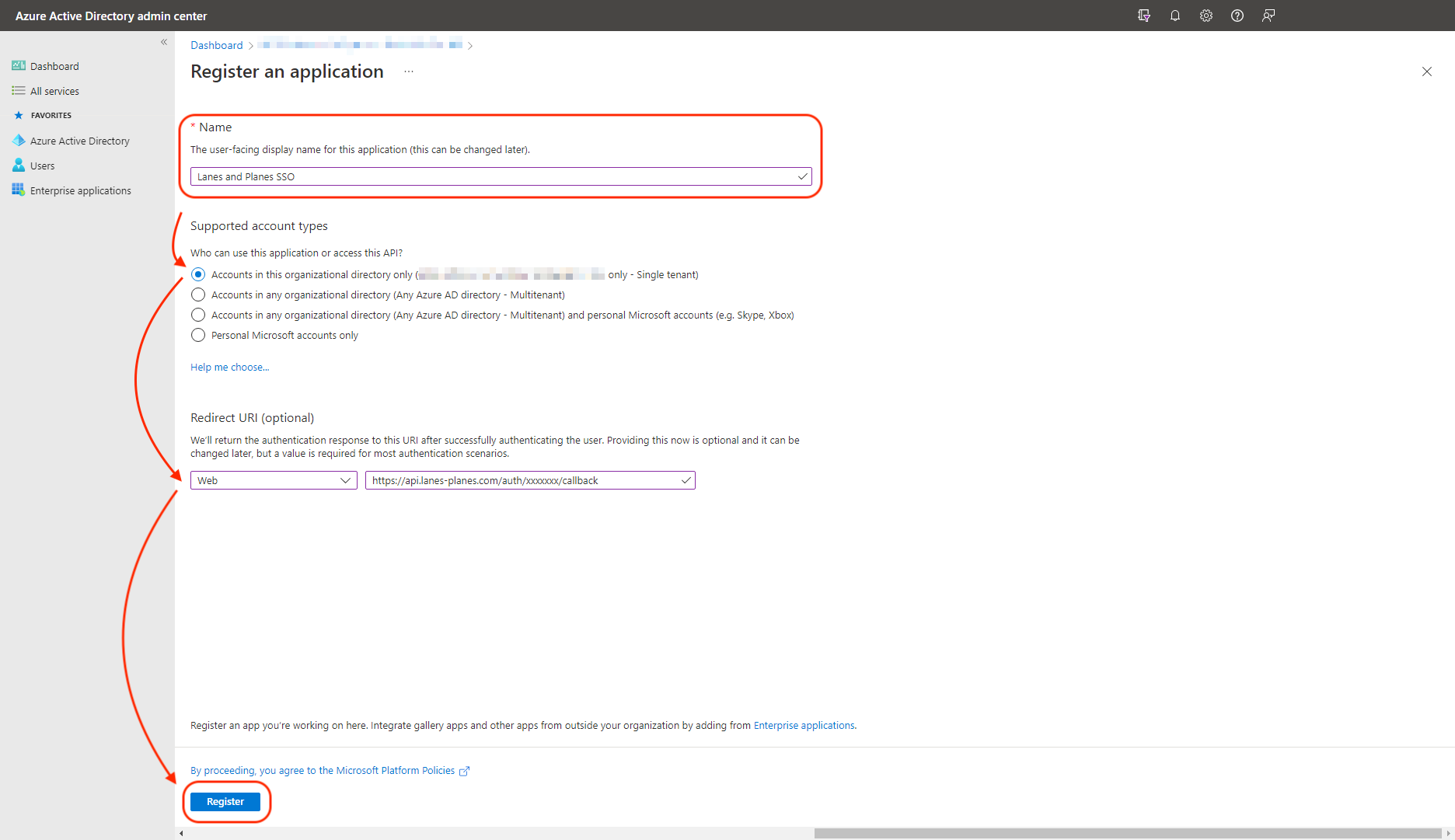Click the Register button

click(225, 801)
